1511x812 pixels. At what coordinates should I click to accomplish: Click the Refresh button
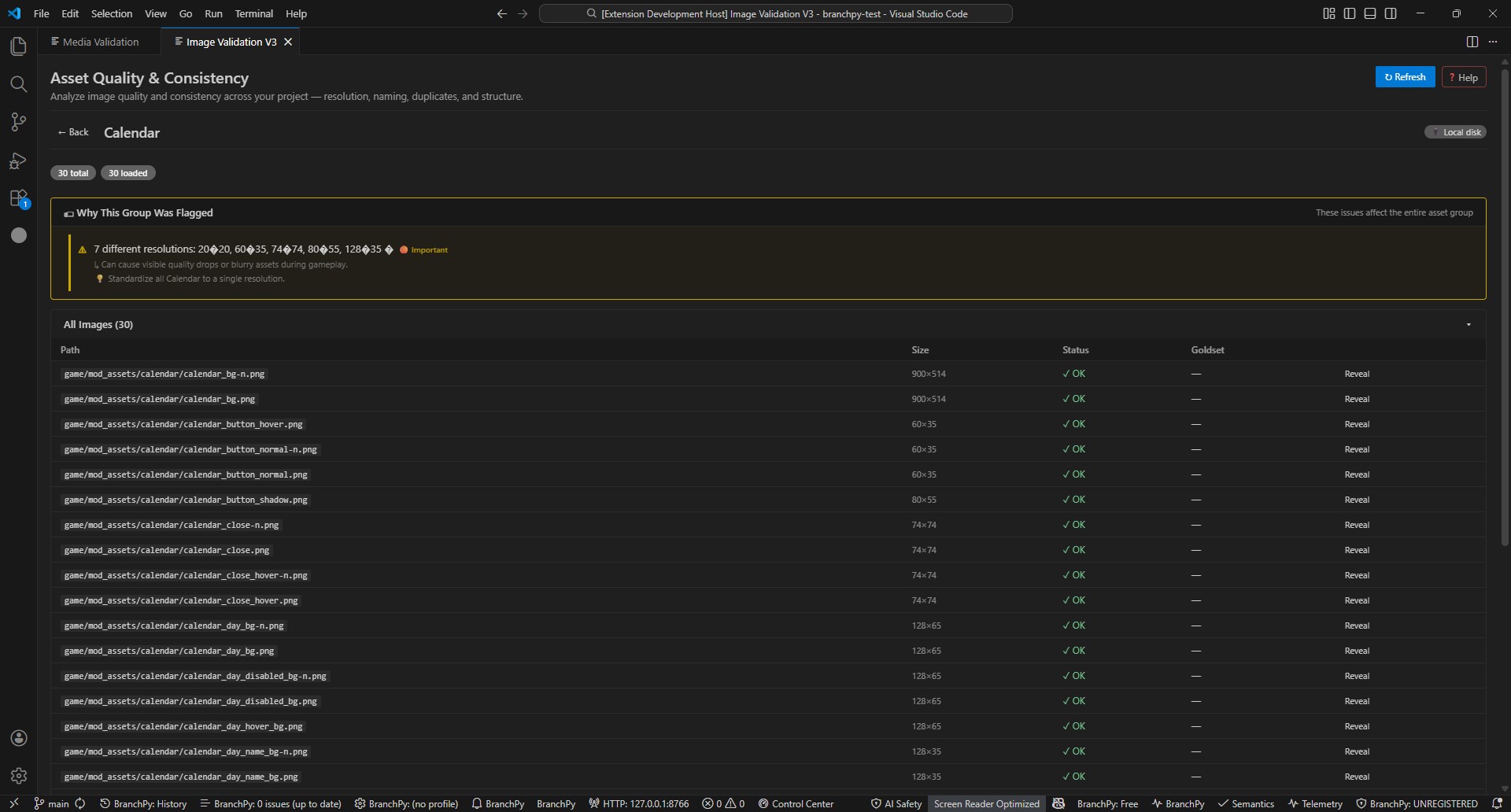click(x=1405, y=77)
